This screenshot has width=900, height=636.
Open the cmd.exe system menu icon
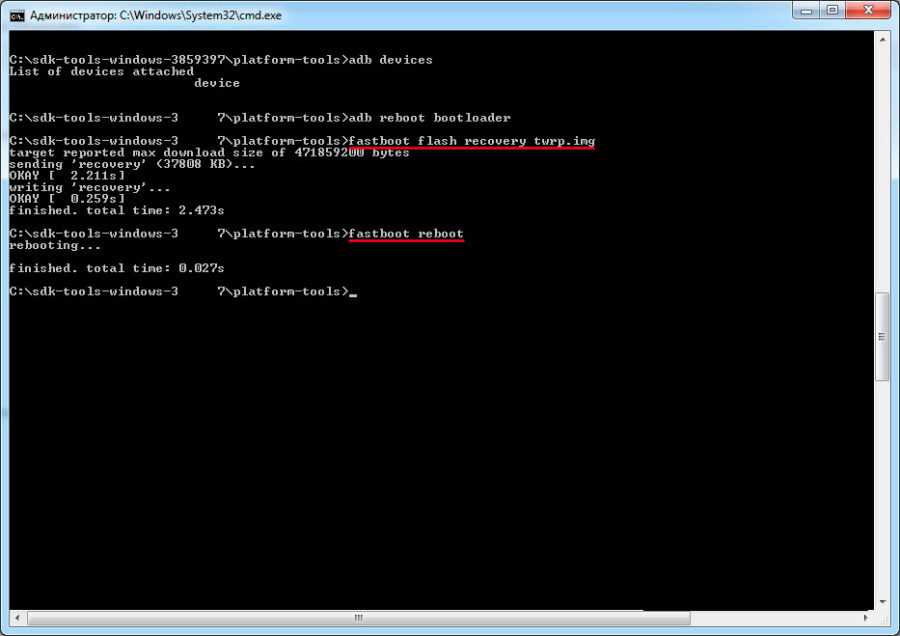pyautogui.click(x=17, y=16)
